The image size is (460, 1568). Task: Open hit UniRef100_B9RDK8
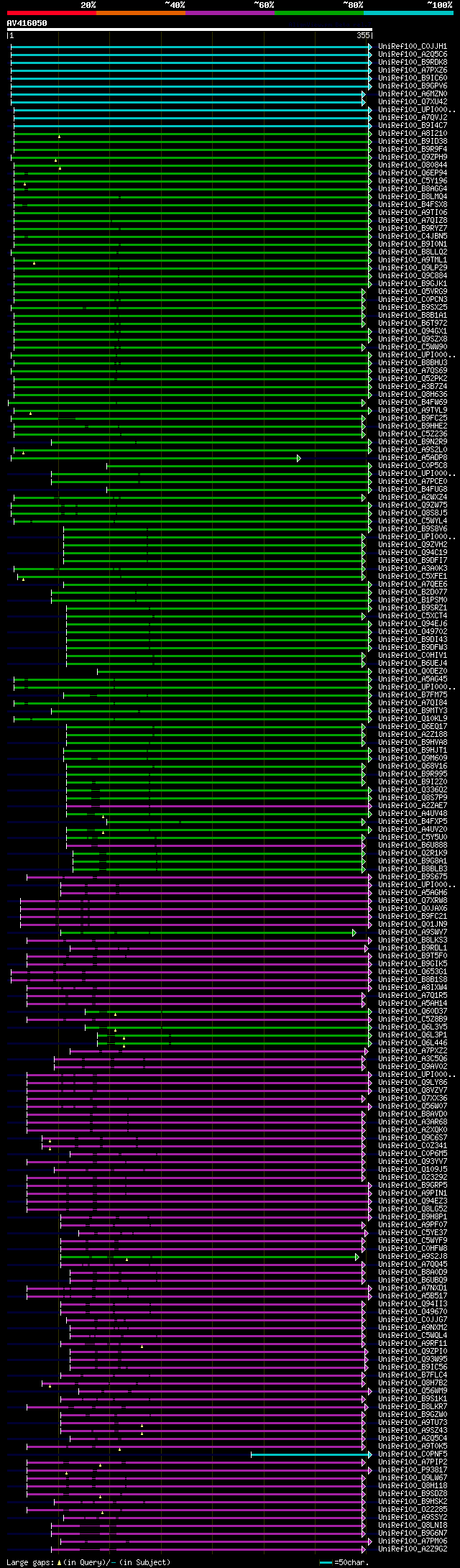(x=413, y=62)
